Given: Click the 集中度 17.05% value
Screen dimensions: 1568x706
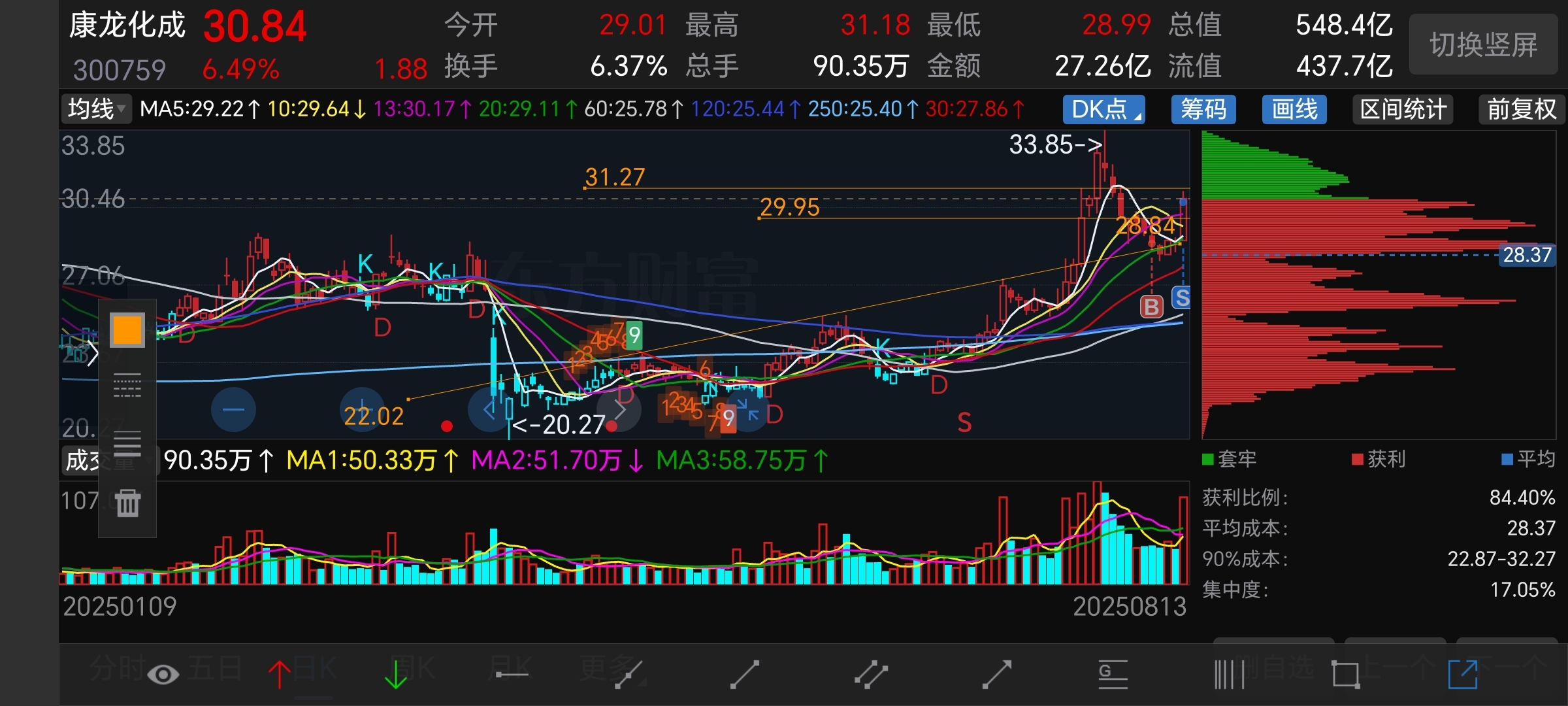Looking at the screenshot, I should [1522, 590].
